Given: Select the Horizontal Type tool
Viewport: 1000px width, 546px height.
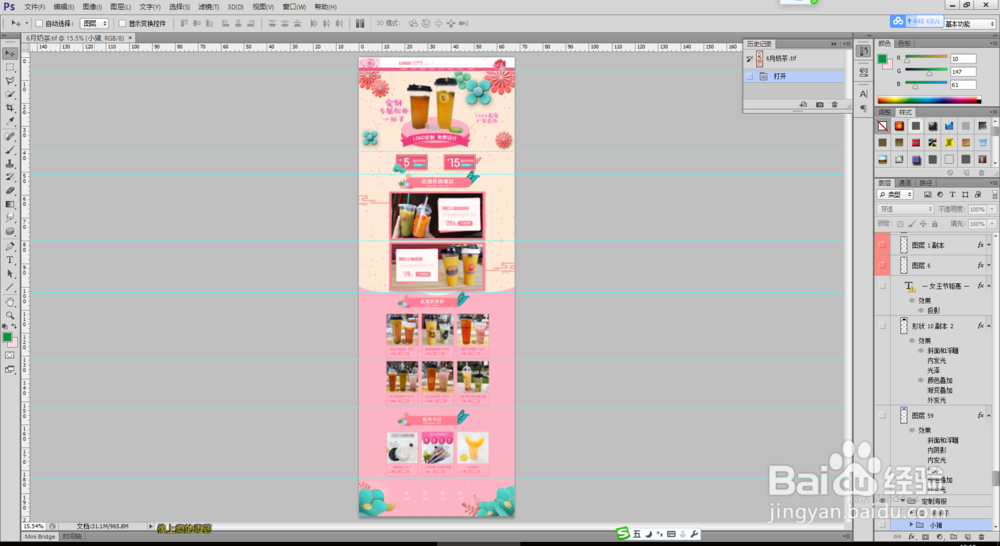Looking at the screenshot, I should 10,260.
